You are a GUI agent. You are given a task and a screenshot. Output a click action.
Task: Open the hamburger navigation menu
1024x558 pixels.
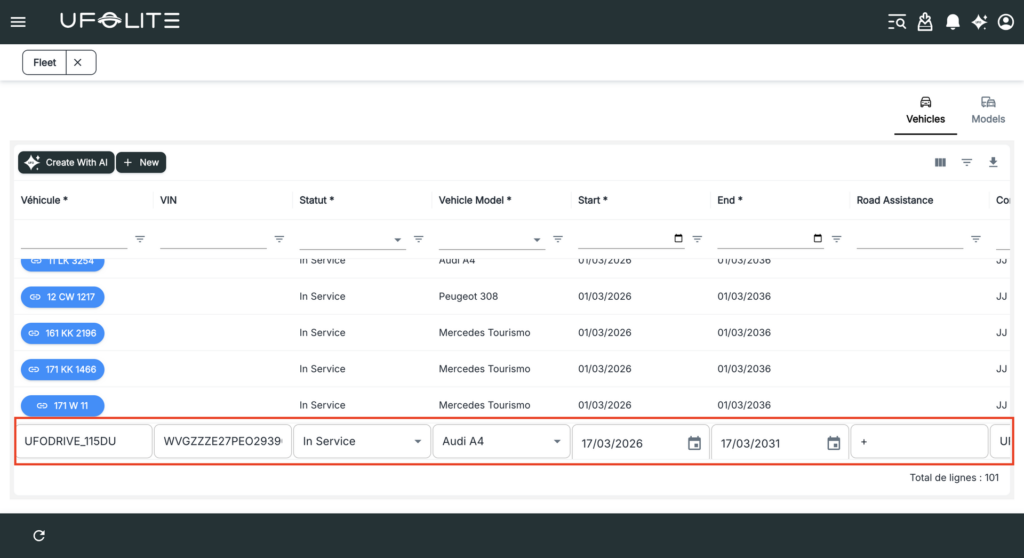(x=18, y=22)
